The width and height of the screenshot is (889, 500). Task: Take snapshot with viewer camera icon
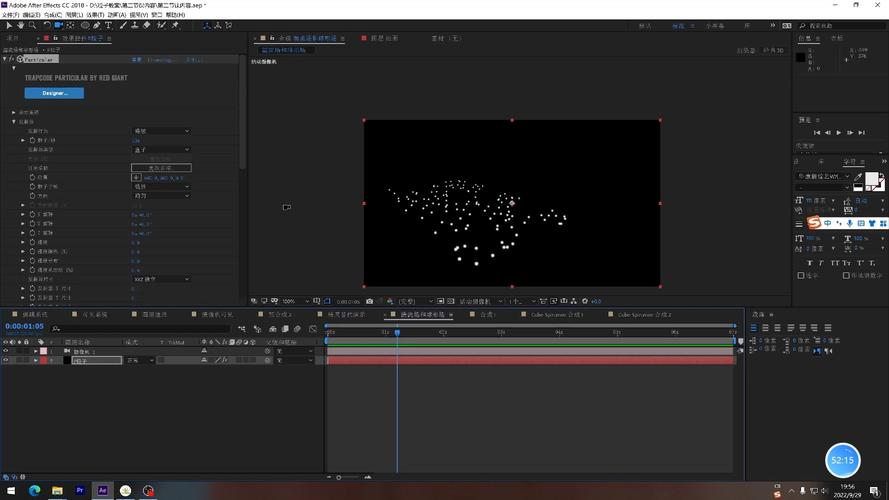coord(370,301)
